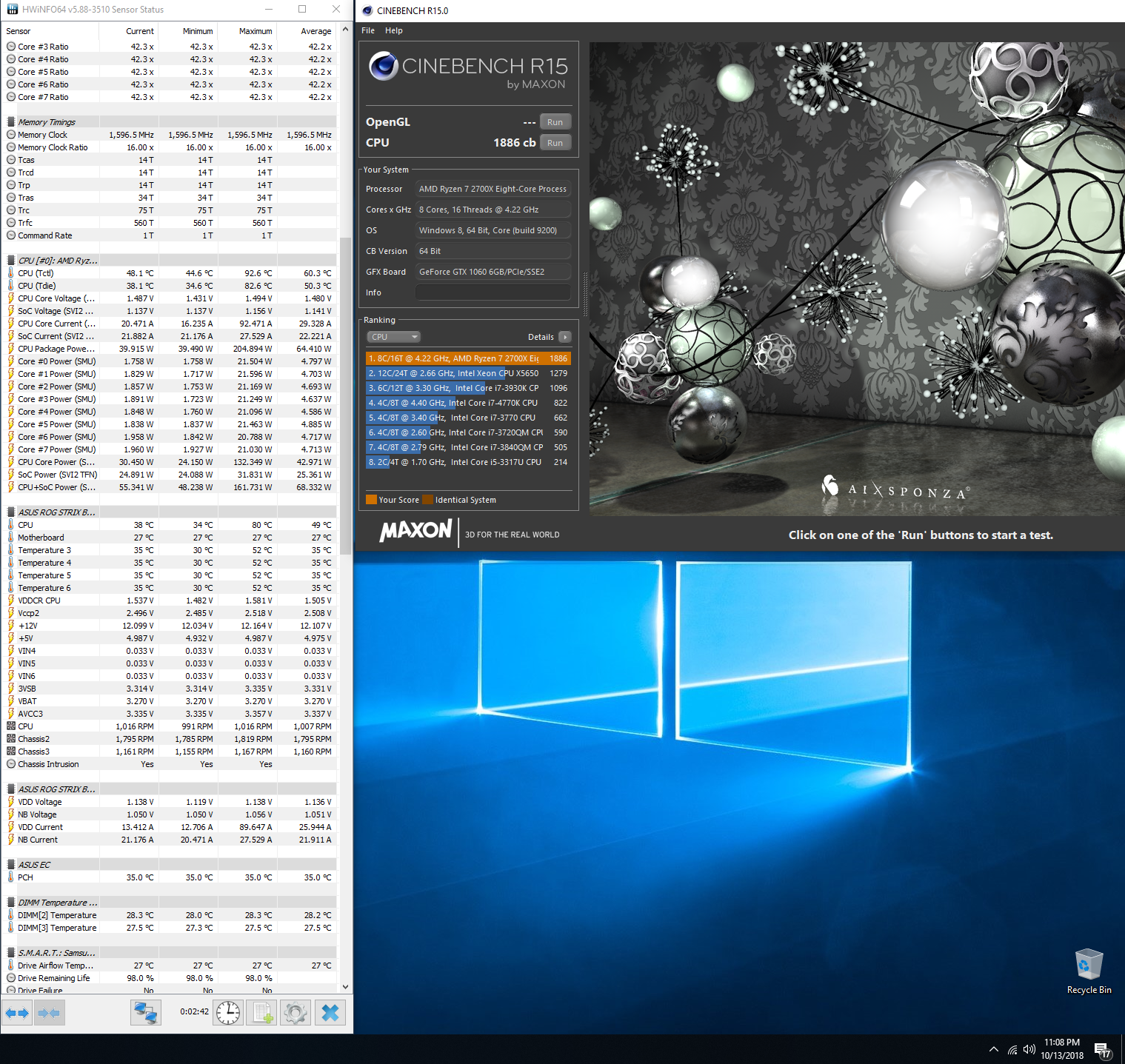Click the empty Info input field

click(493, 292)
